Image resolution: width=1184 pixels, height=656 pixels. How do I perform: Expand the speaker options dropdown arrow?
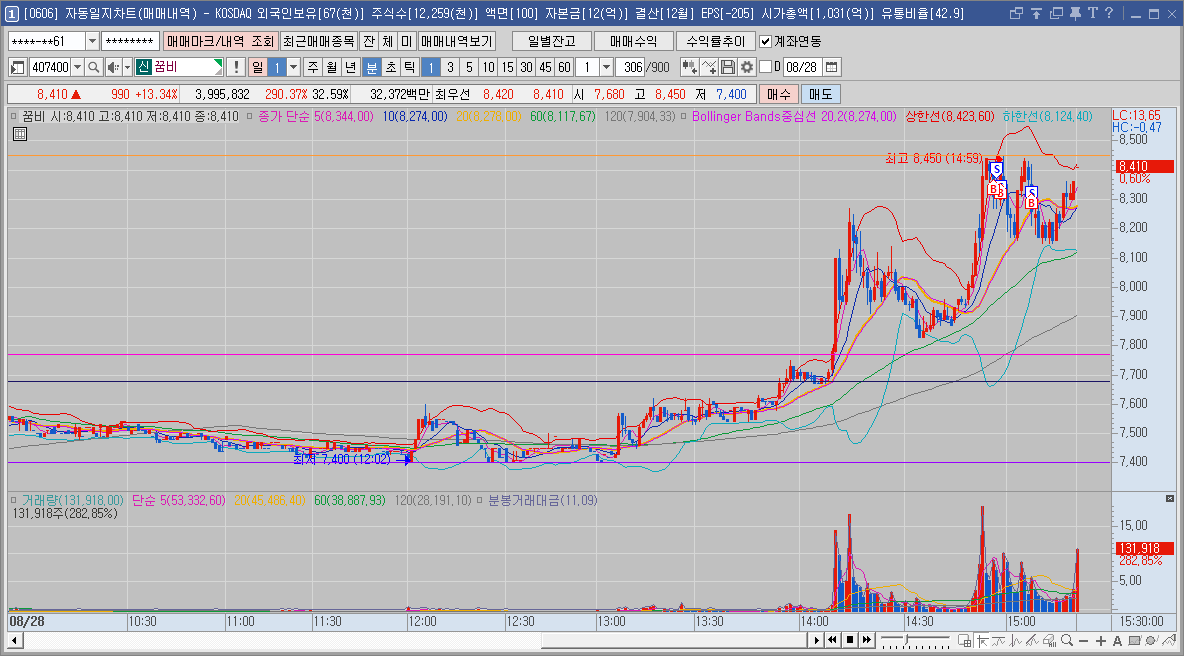coord(128,67)
